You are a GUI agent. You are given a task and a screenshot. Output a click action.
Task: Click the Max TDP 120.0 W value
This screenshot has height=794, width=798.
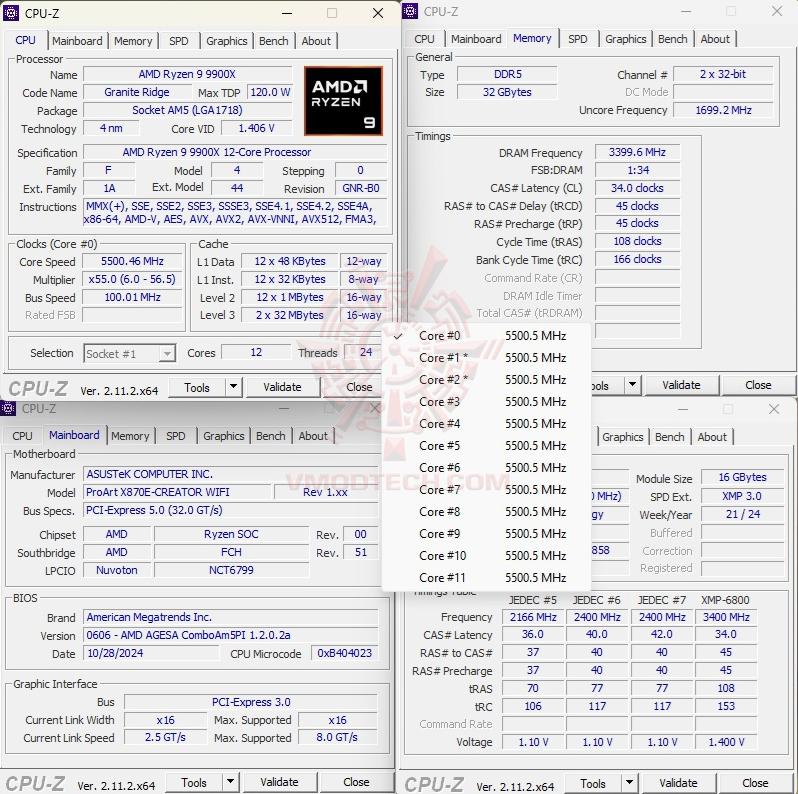coord(270,92)
